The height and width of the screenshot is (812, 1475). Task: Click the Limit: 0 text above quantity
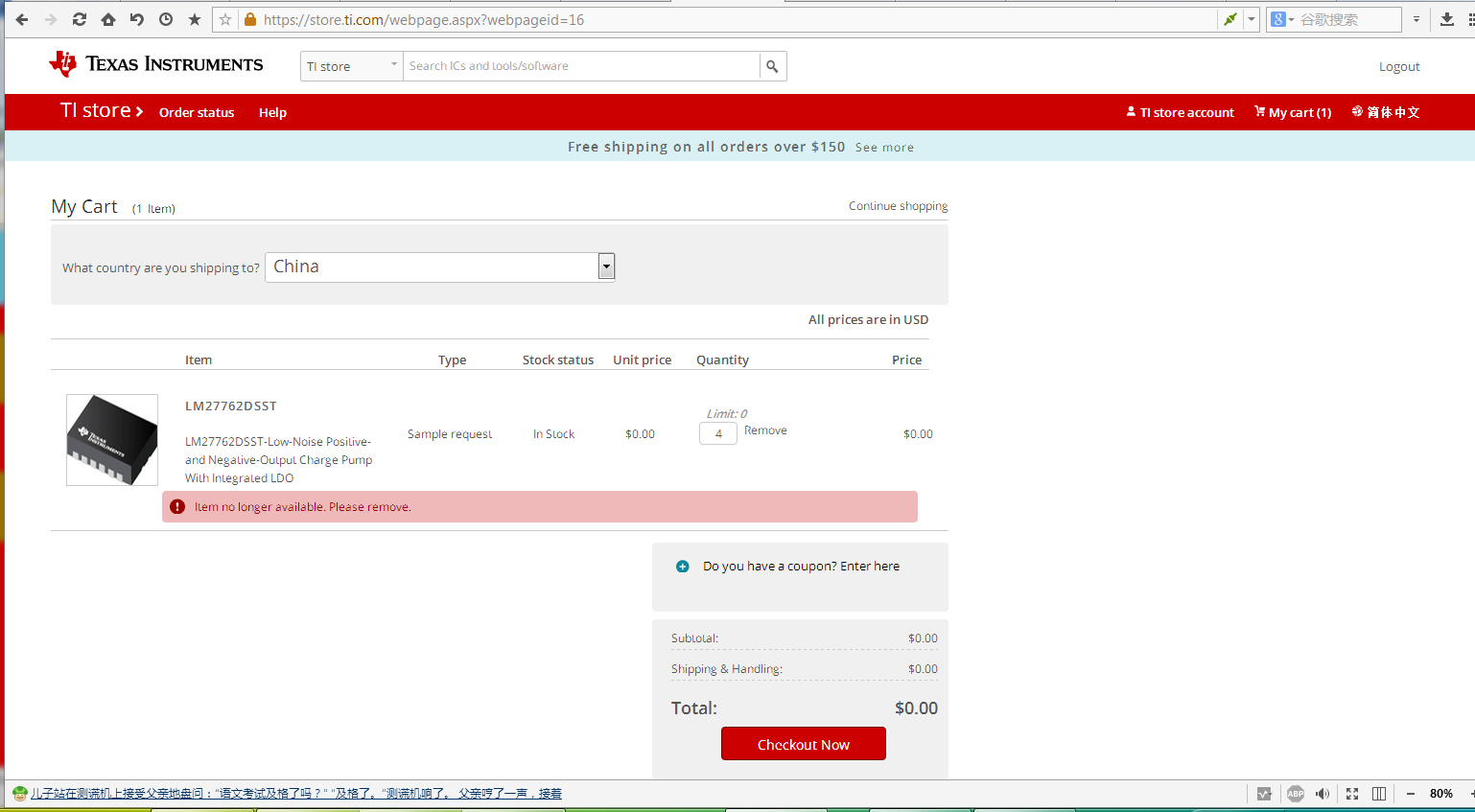(727, 414)
